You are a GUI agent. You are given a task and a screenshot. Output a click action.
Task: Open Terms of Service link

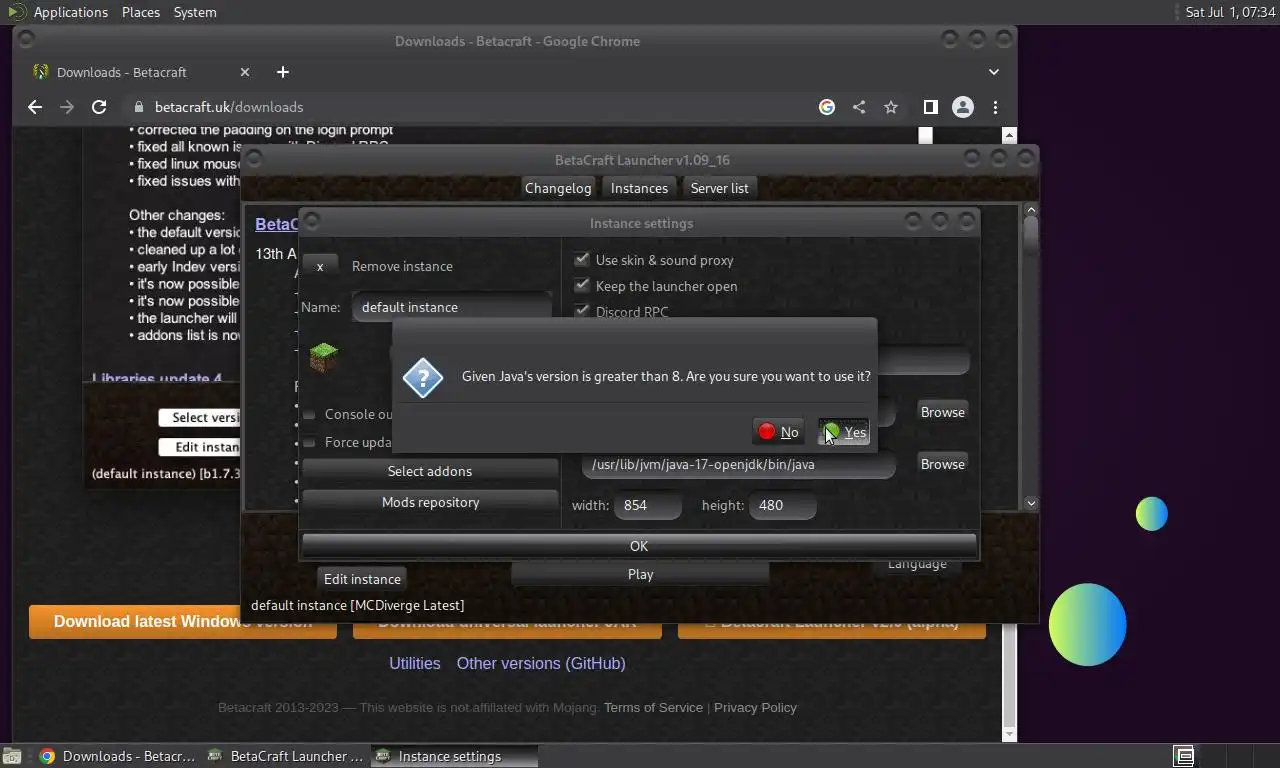point(653,707)
